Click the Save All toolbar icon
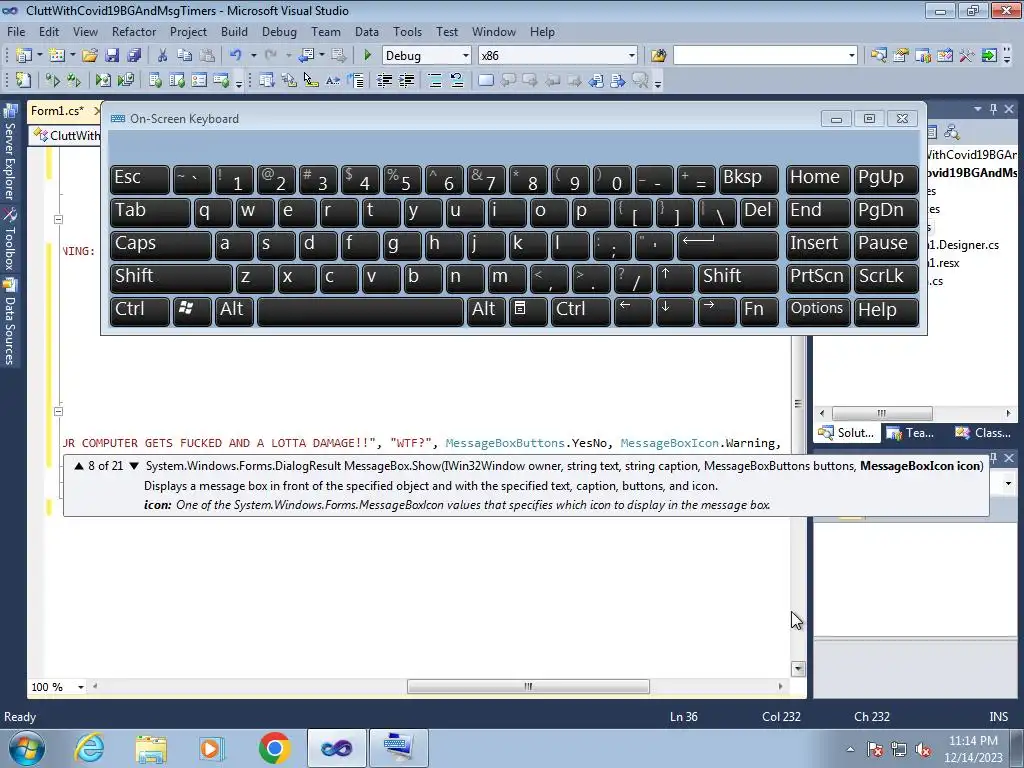1024x768 pixels. pyautogui.click(x=134, y=56)
